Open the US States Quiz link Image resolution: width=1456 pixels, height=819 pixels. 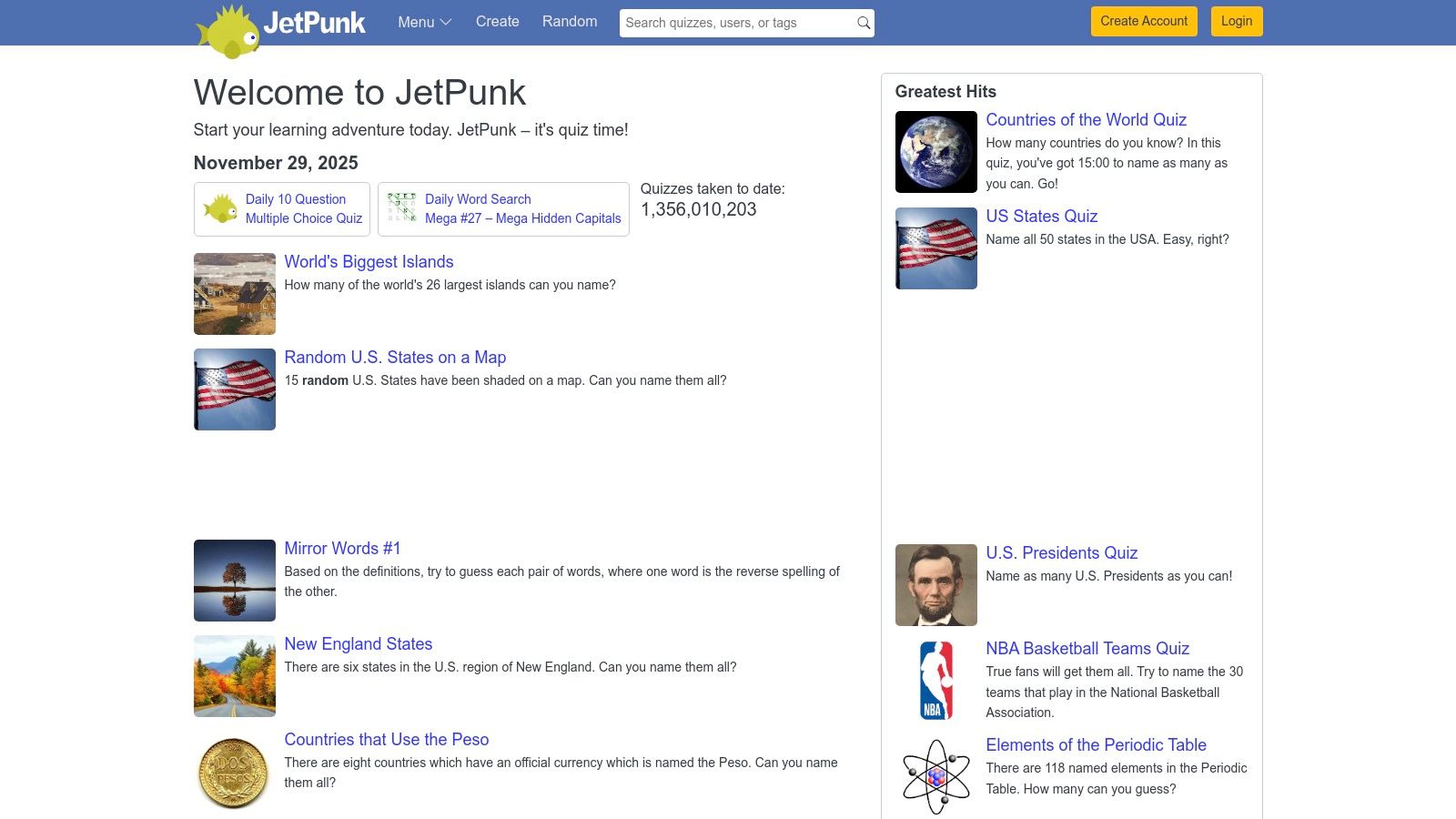point(1040,217)
